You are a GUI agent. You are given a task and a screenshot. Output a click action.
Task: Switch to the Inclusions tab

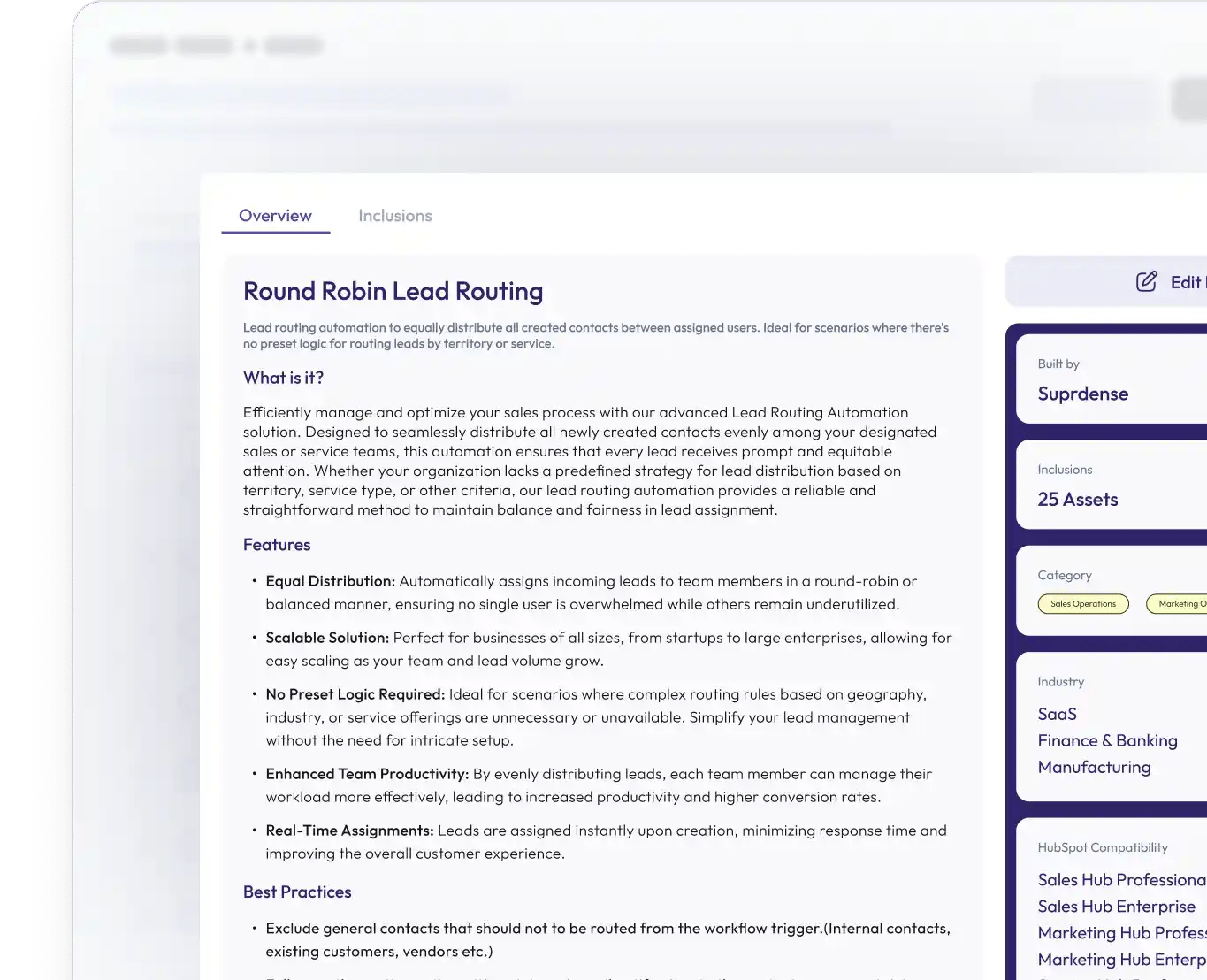pos(395,216)
